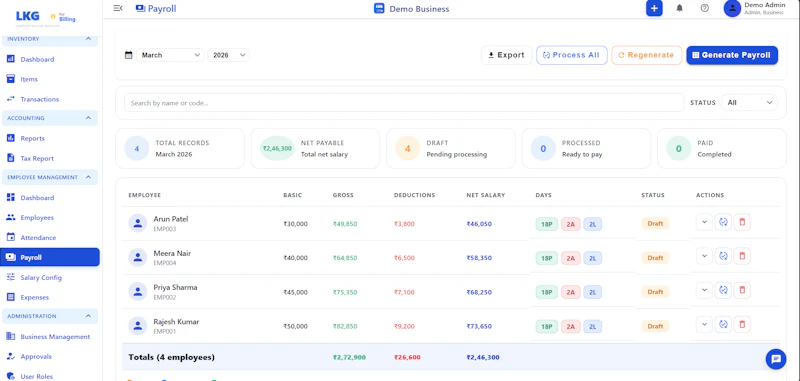This screenshot has height=381, width=800.
Task: Click the Processed summary card
Action: (x=586, y=148)
